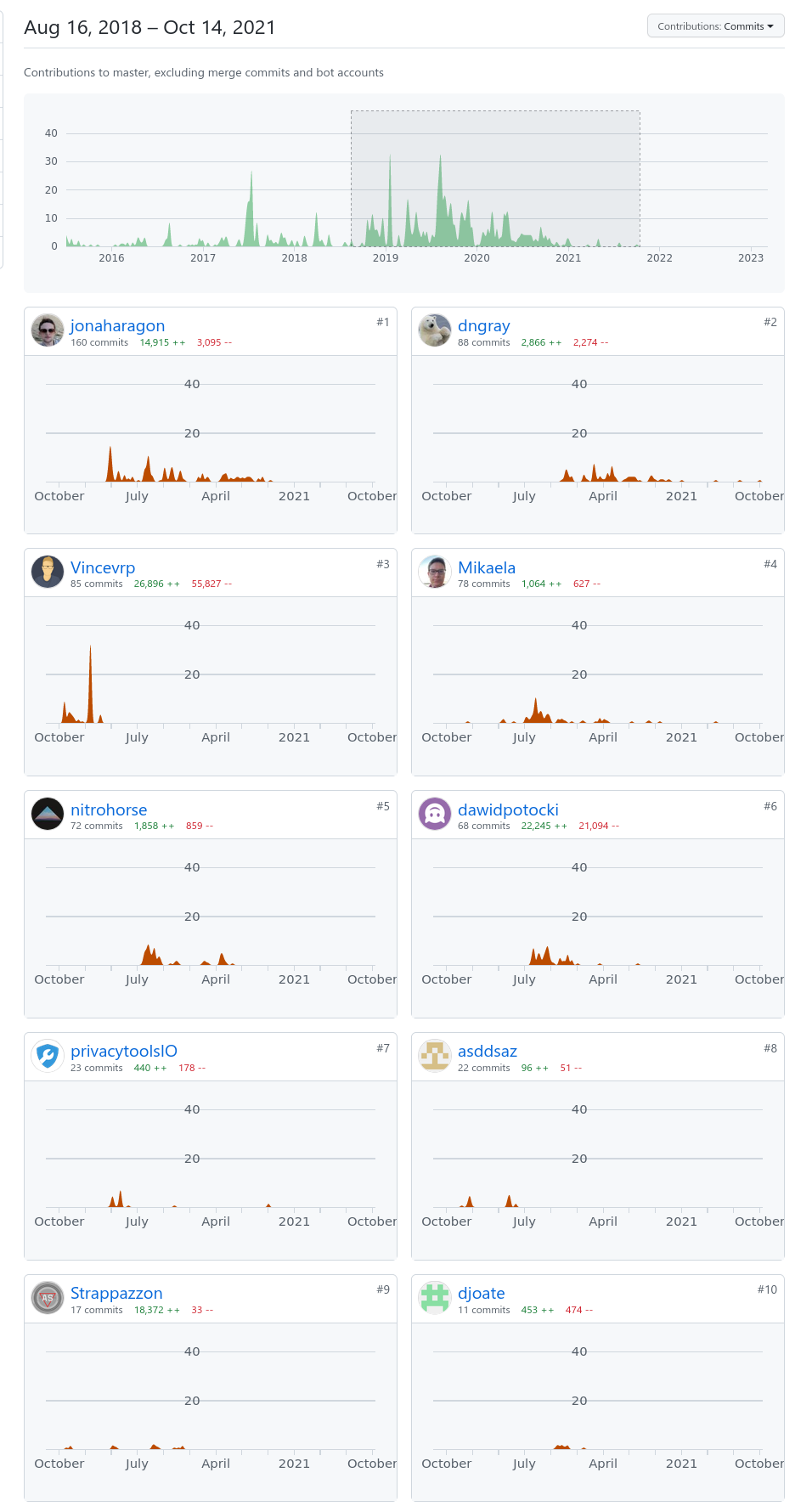The height and width of the screenshot is (1512, 812).
Task: Click Strappazzon's 18,372 ++ additions count
Action: pos(157,1310)
